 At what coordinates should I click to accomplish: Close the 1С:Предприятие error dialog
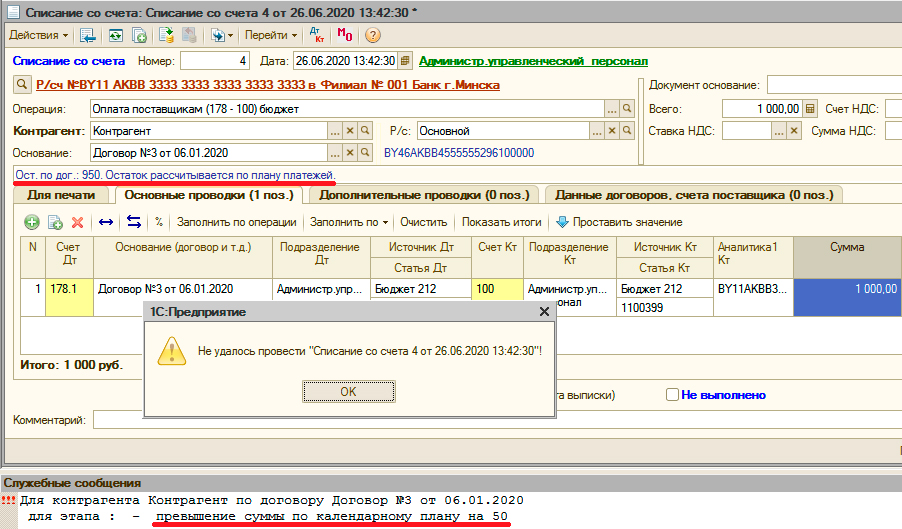(544, 312)
